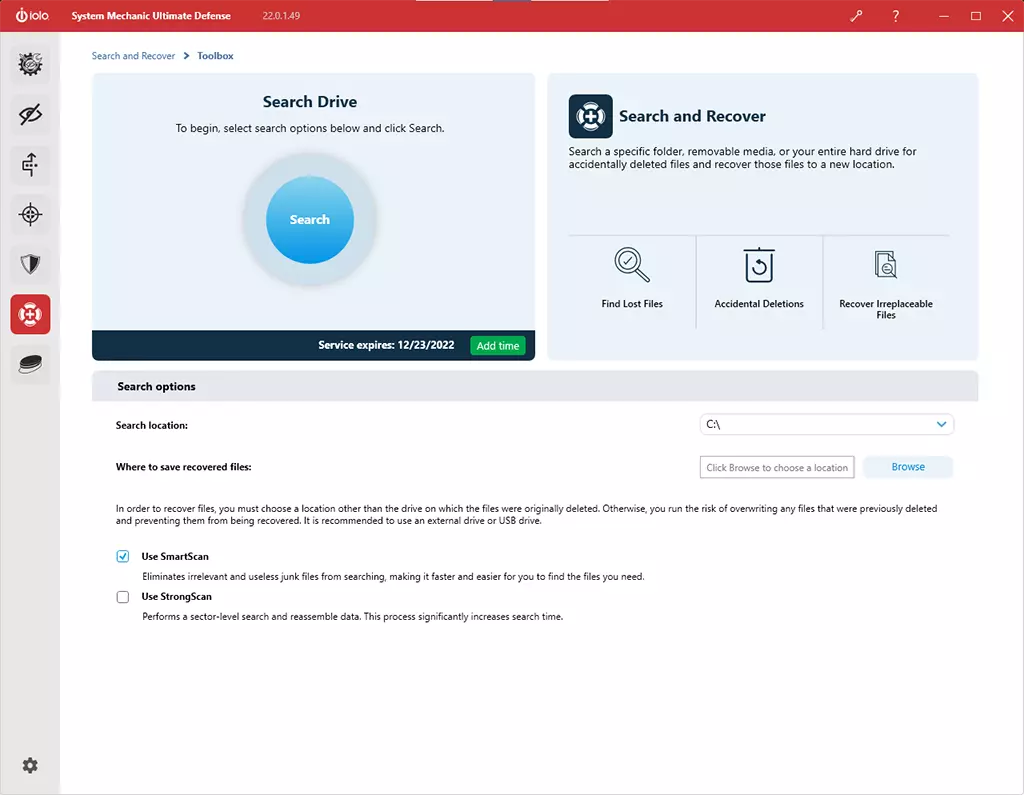Image resolution: width=1024 pixels, height=795 pixels.
Task: Click the version number 22.0.1.49
Action: coord(281,16)
